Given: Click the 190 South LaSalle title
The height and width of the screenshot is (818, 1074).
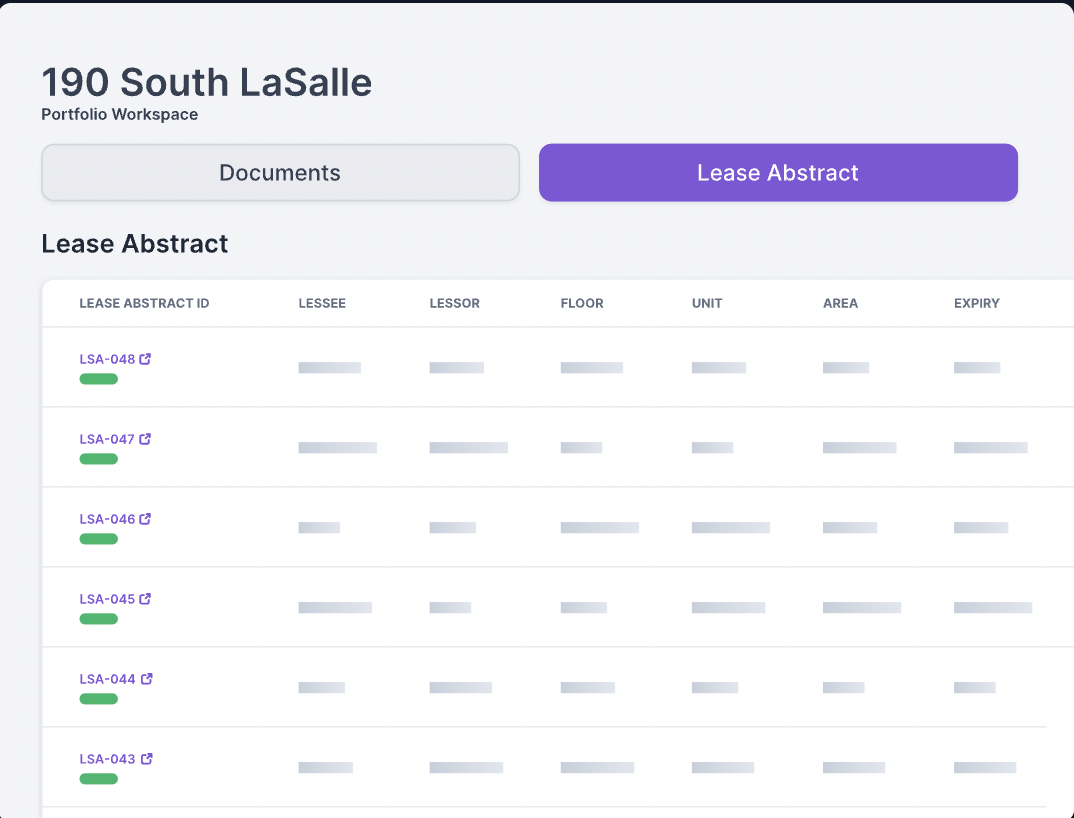Looking at the screenshot, I should point(207,82).
